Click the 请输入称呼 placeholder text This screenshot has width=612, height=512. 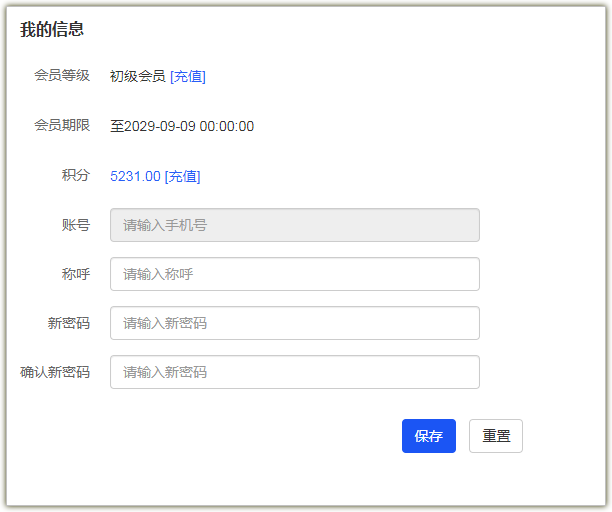158,274
